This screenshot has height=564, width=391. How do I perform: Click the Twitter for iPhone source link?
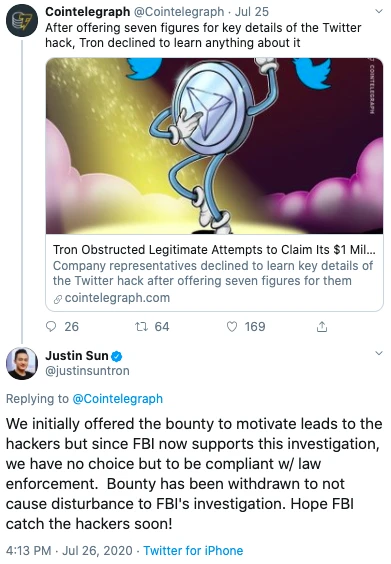tap(193, 551)
